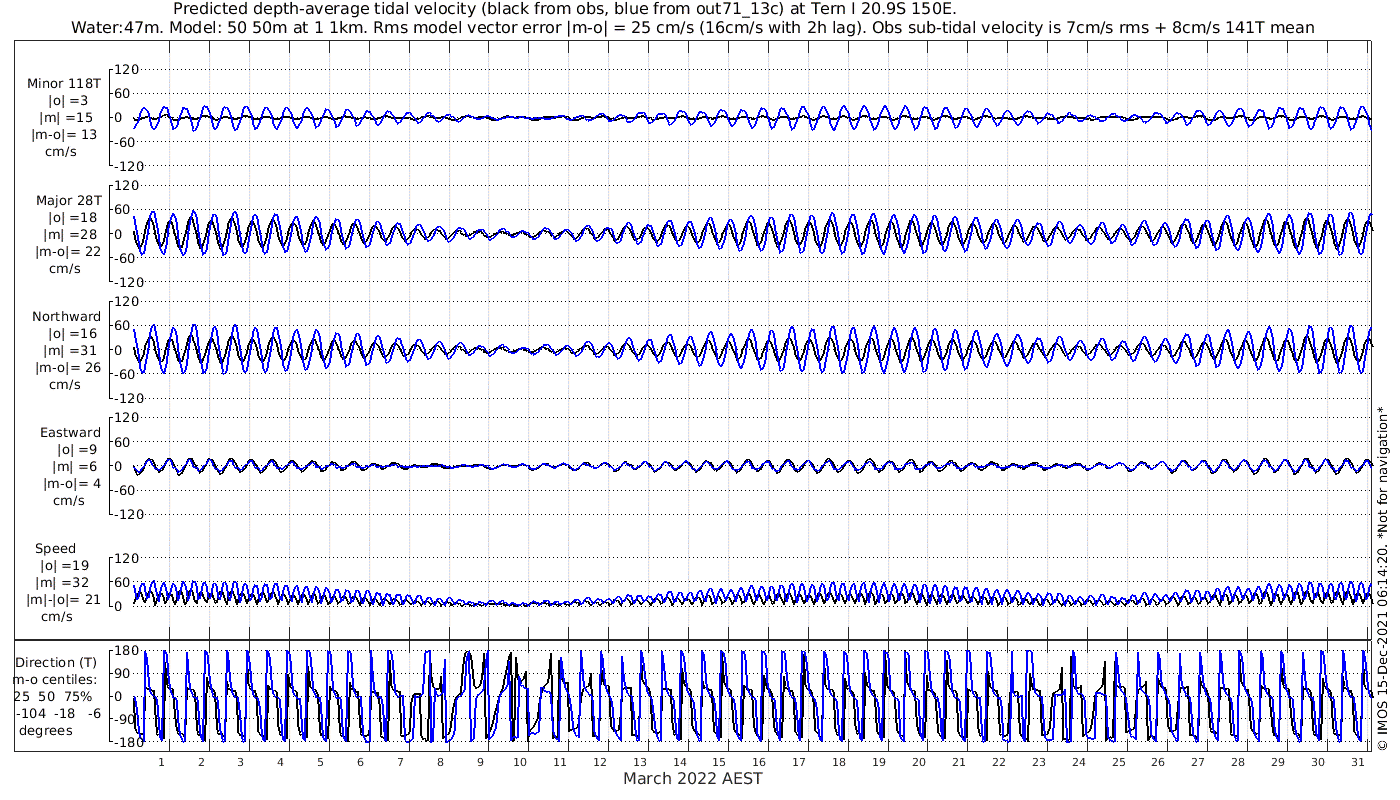This screenshot has height=800, width=1400.
Task: Click day '10' on the date axis
Action: 519,761
